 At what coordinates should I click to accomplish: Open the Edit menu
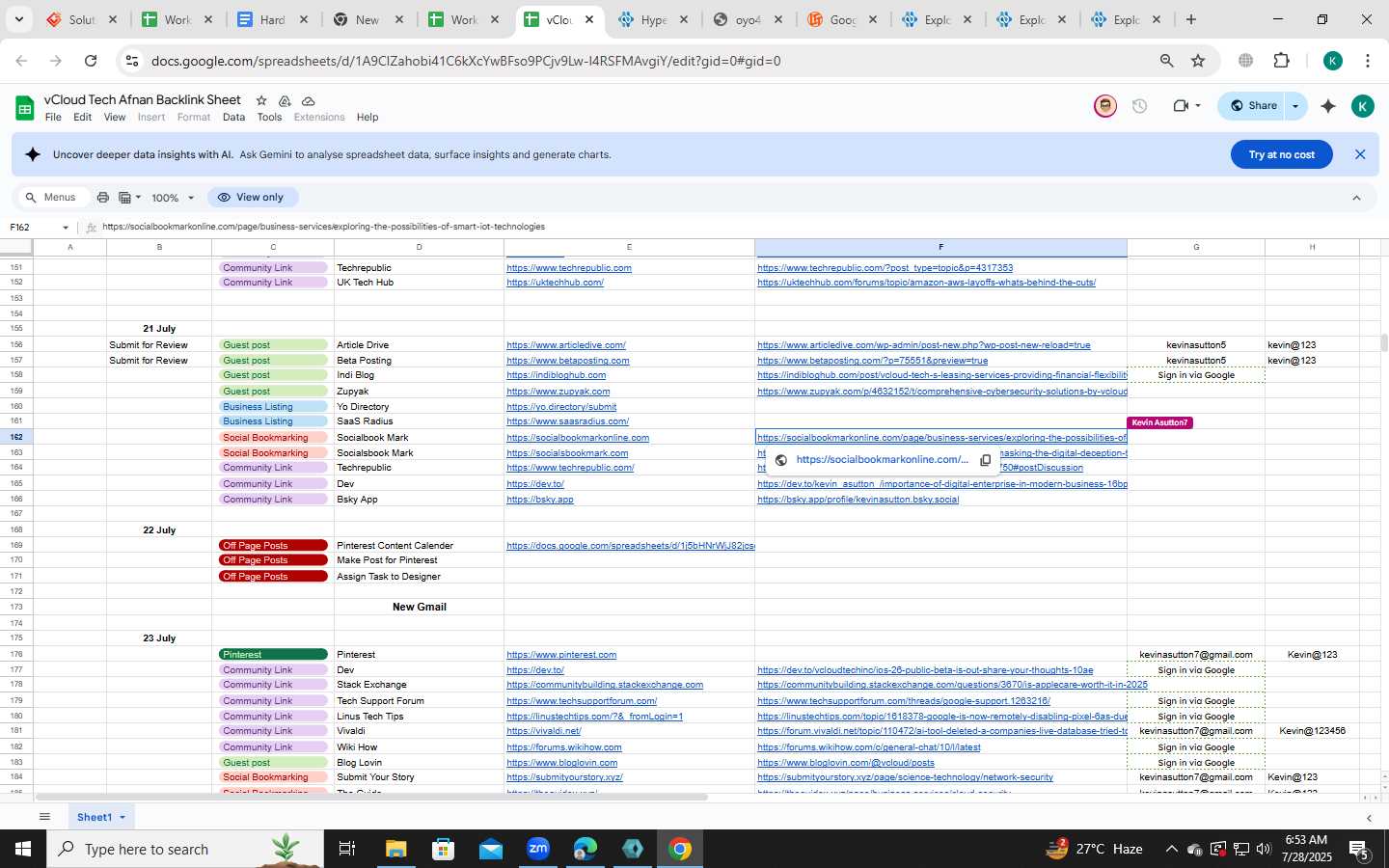click(83, 118)
